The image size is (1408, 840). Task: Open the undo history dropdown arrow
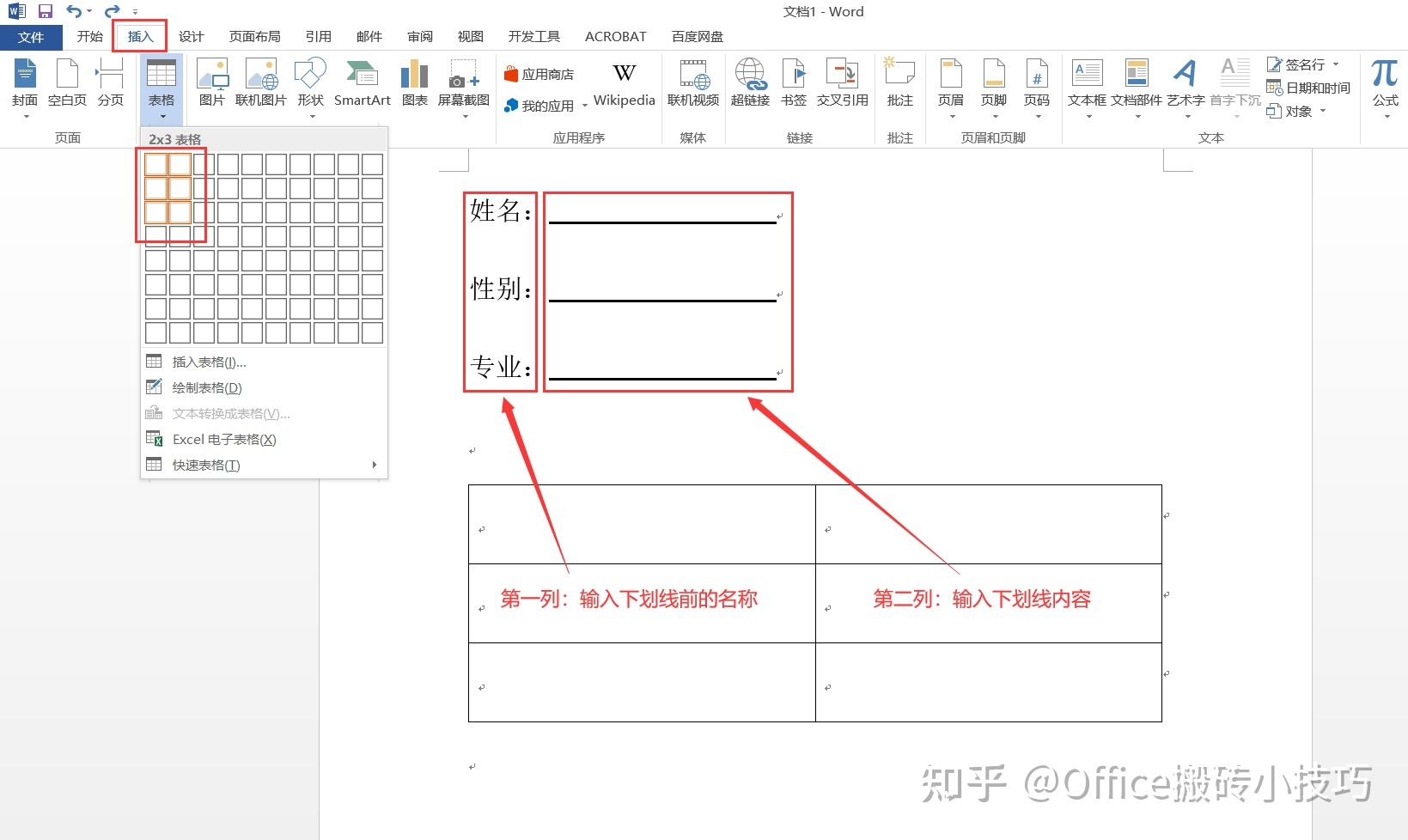pos(89,12)
